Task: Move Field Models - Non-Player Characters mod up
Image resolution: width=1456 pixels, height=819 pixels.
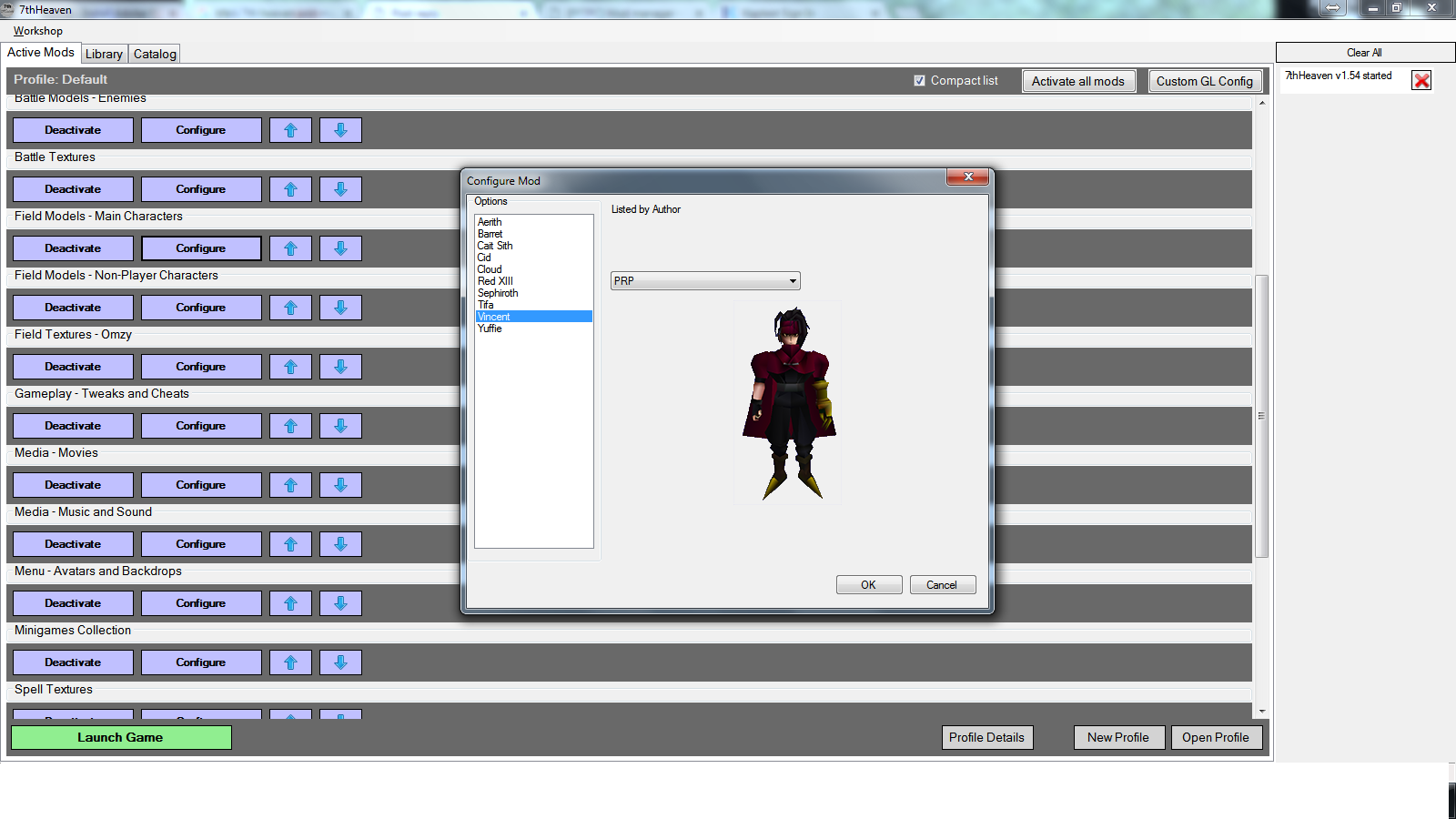Action: coord(290,308)
